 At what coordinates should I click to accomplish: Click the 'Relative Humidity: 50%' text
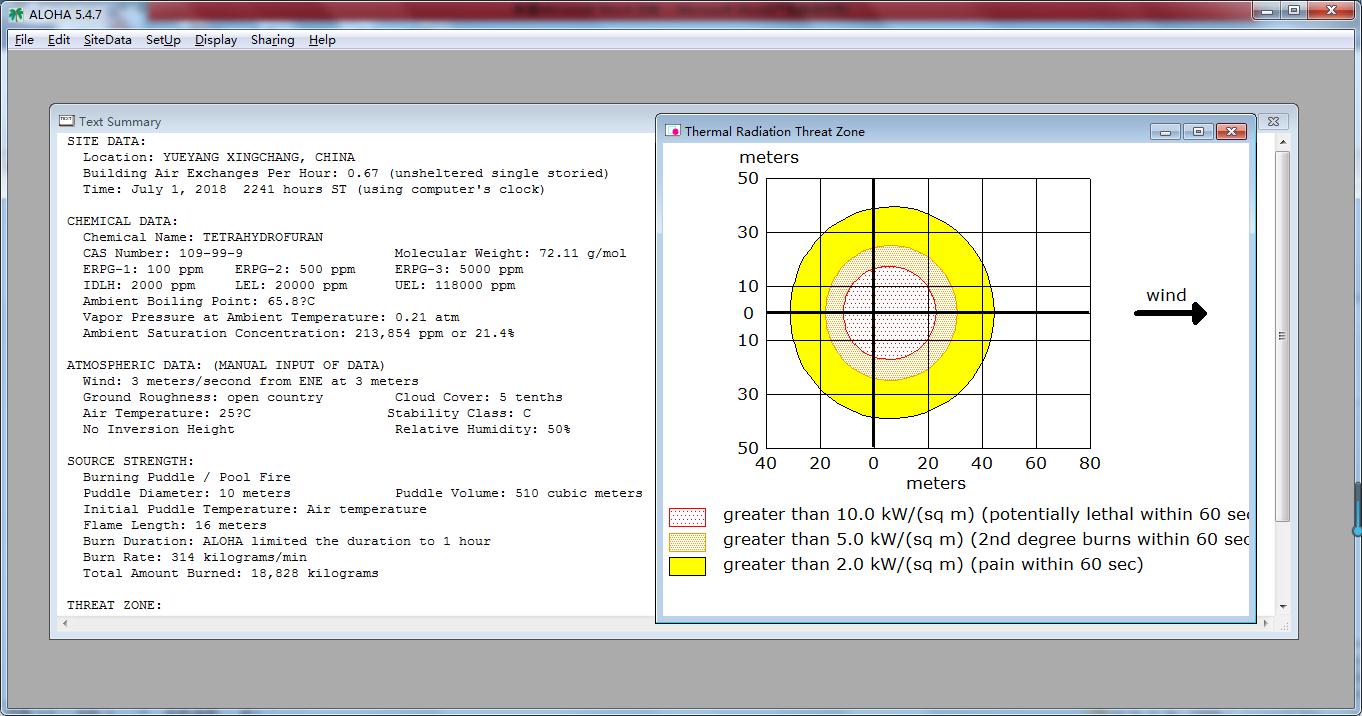[x=483, y=429]
